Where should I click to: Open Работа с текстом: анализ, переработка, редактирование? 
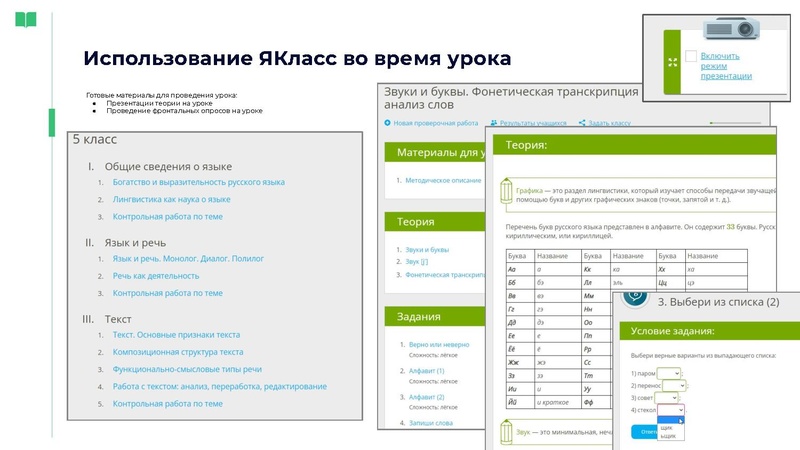click(219, 387)
